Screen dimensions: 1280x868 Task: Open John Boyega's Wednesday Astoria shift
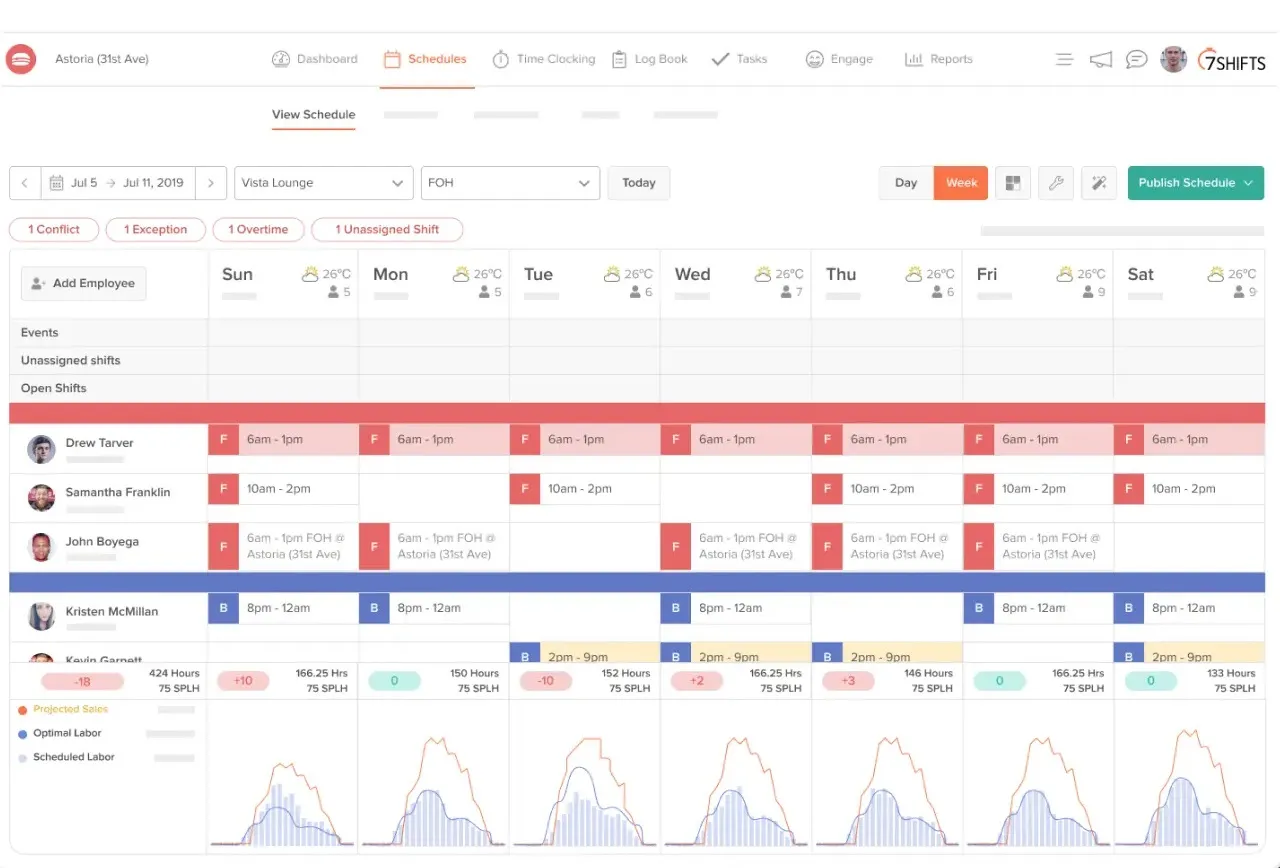click(736, 547)
